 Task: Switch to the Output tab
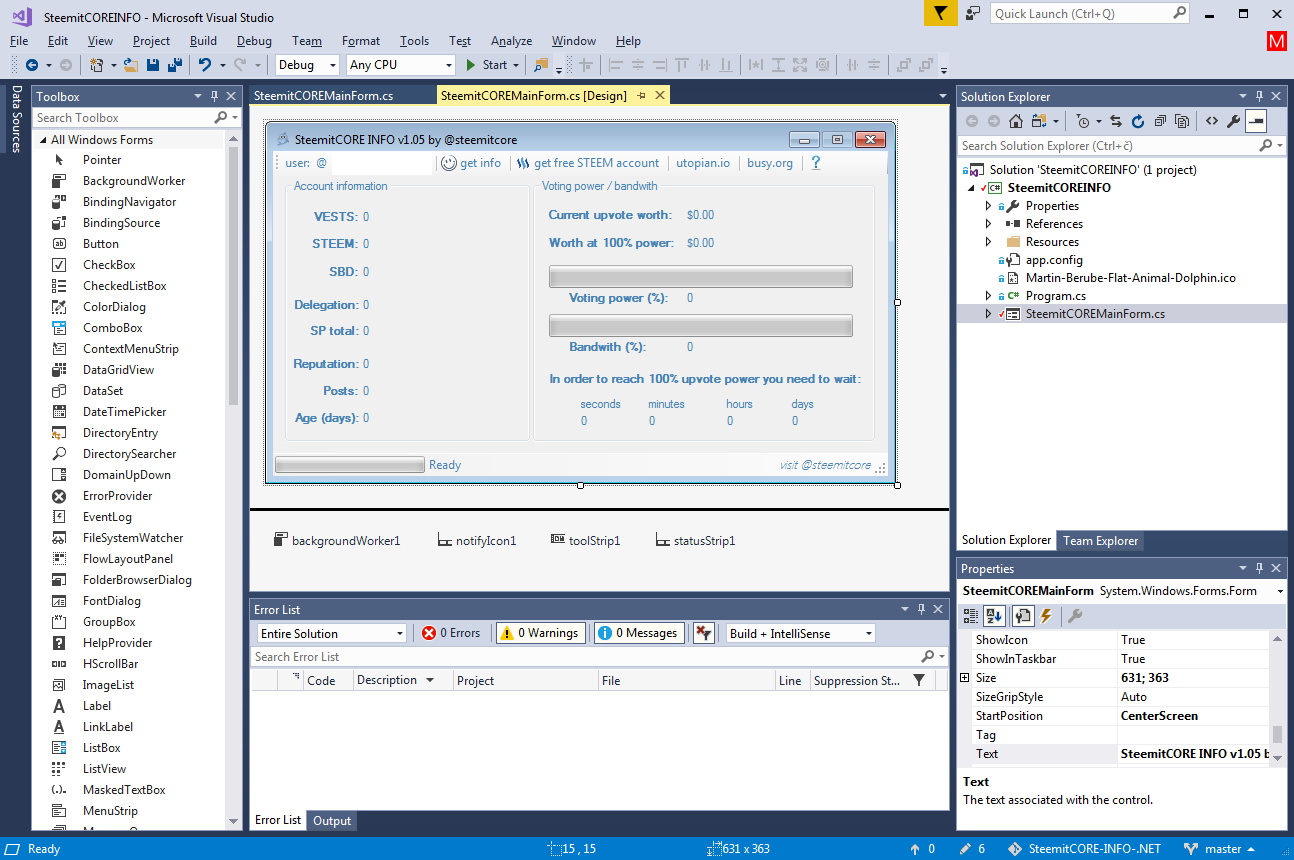(332, 821)
